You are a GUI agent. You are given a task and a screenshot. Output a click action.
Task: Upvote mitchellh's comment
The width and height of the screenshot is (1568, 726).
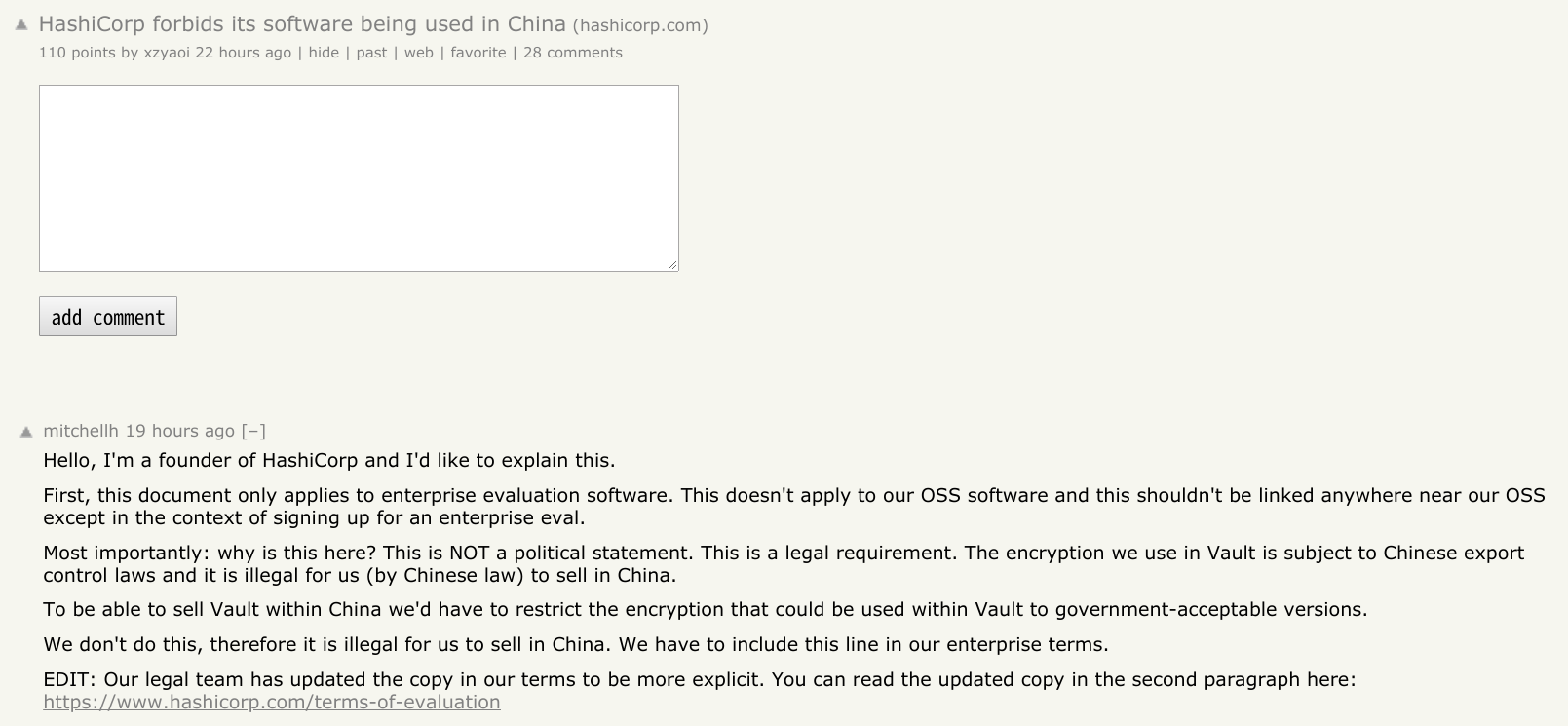click(x=26, y=432)
